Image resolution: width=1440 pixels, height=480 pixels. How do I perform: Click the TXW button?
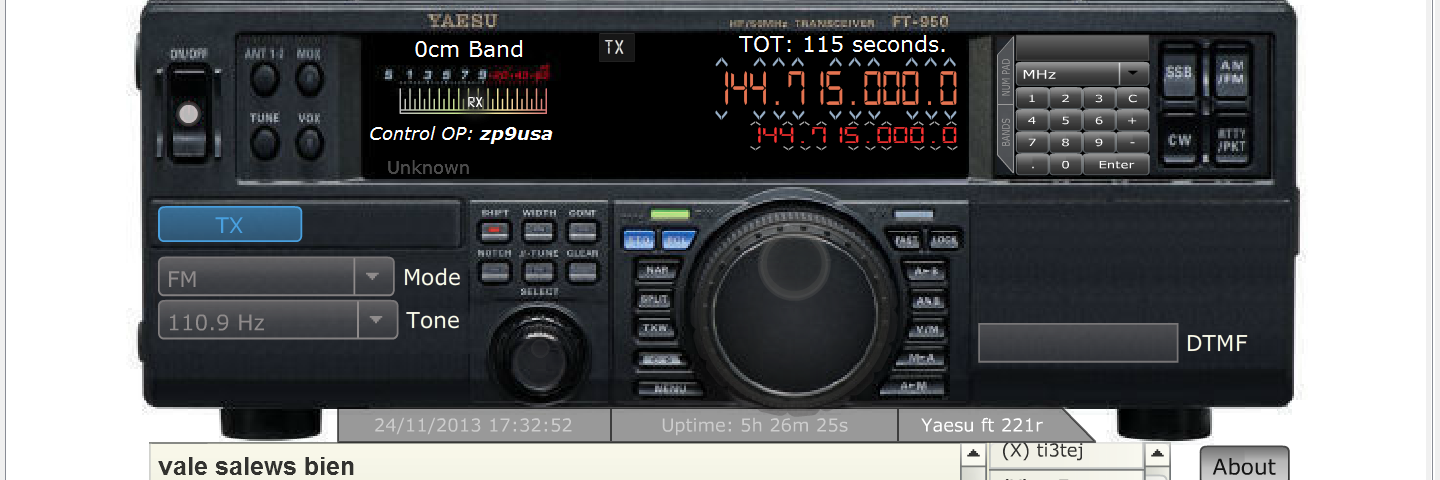(655, 329)
